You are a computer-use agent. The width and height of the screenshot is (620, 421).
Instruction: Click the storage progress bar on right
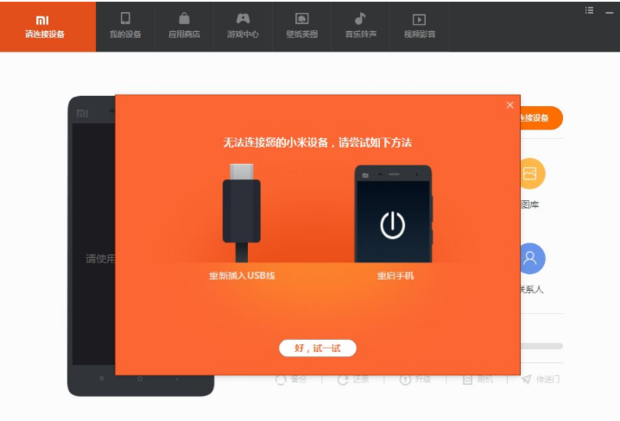542,346
